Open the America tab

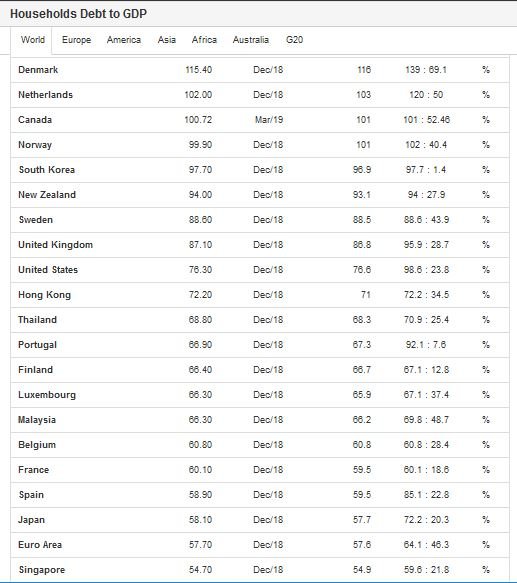point(123,40)
